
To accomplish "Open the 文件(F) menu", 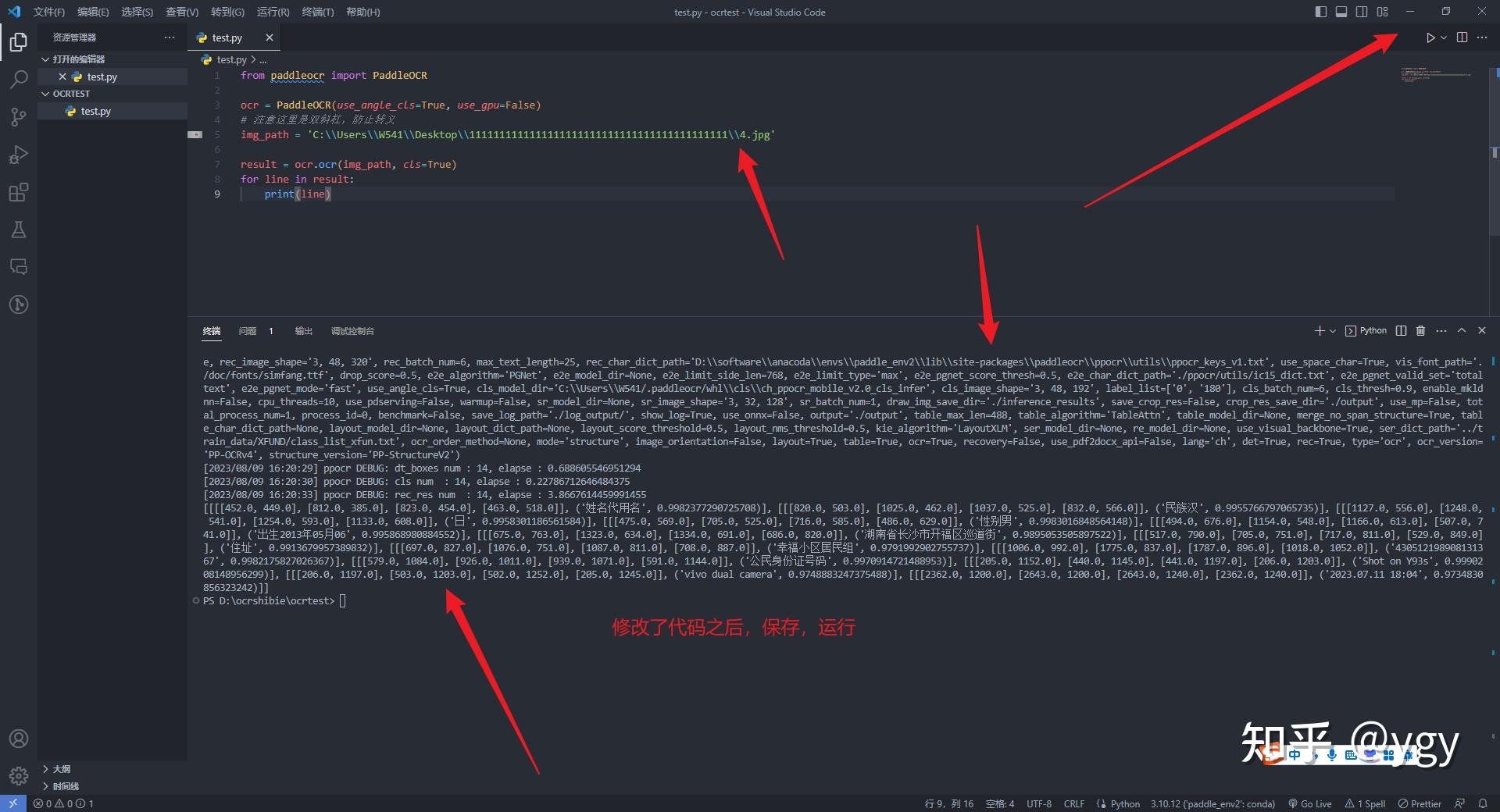I will [49, 12].
